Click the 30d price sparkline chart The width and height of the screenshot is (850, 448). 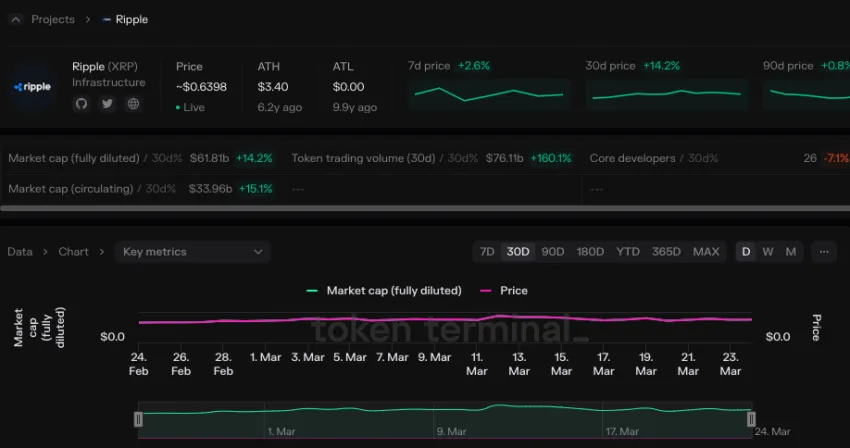coord(666,94)
